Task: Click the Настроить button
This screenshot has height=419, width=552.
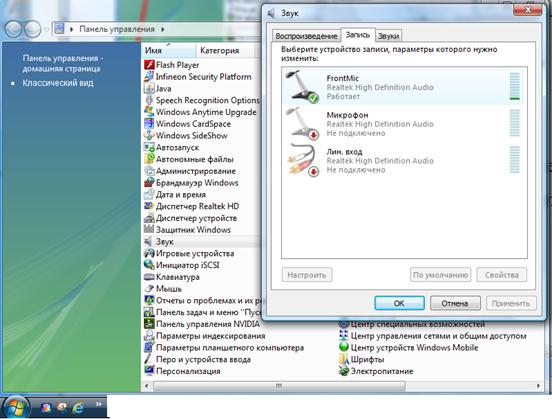Action: [307, 275]
